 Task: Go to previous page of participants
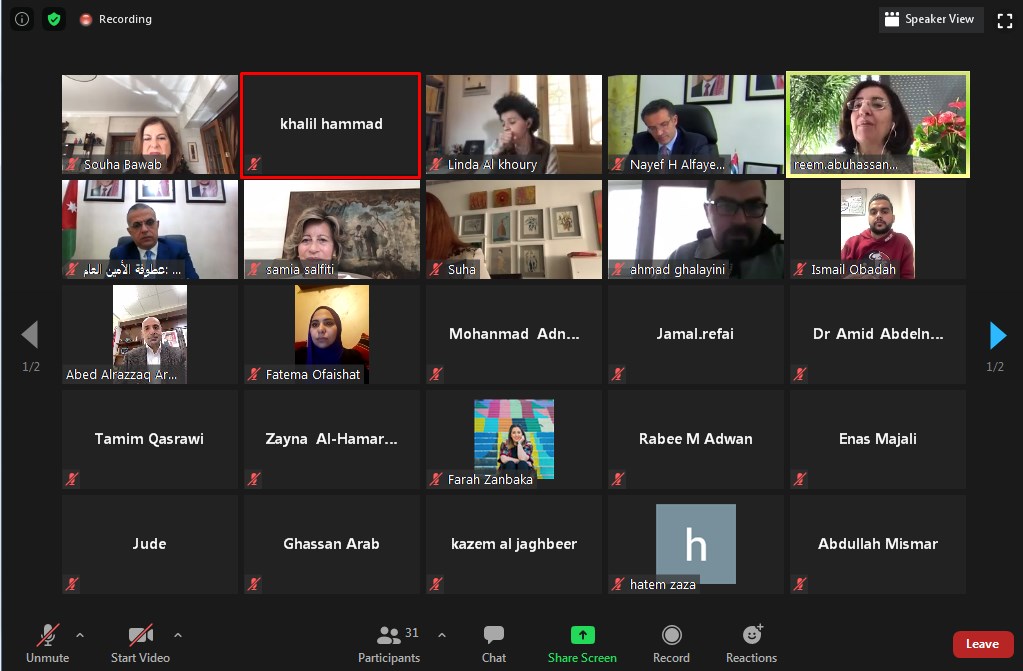[30, 335]
